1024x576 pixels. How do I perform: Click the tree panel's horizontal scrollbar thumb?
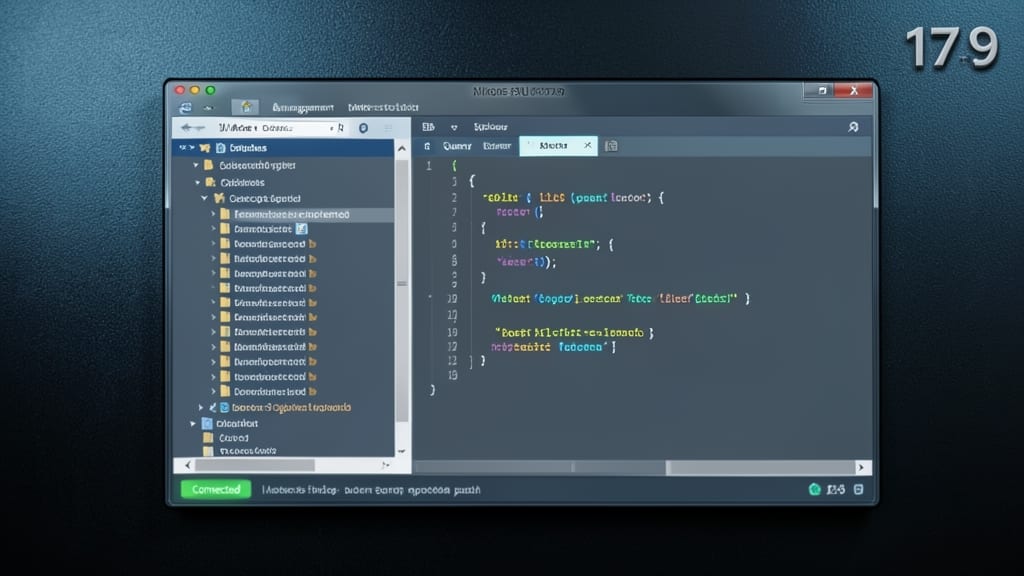click(x=255, y=465)
